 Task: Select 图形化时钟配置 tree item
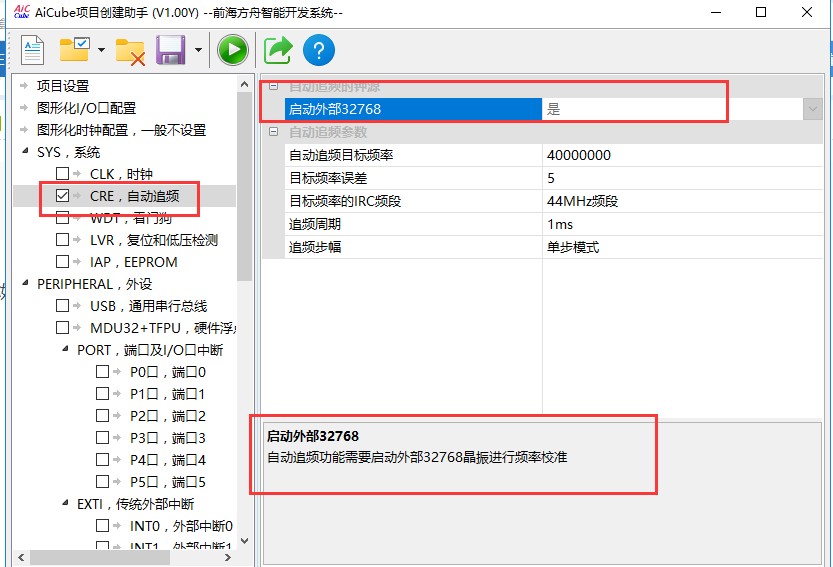pyautogui.click(x=121, y=130)
